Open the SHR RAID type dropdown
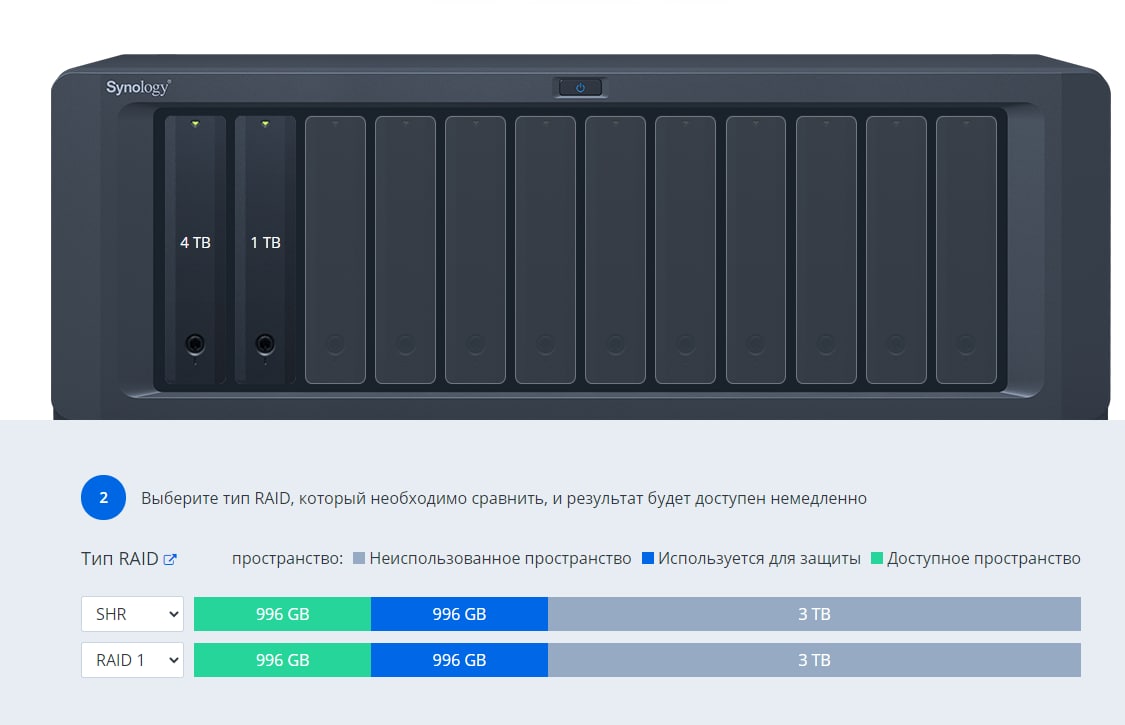 pos(132,614)
